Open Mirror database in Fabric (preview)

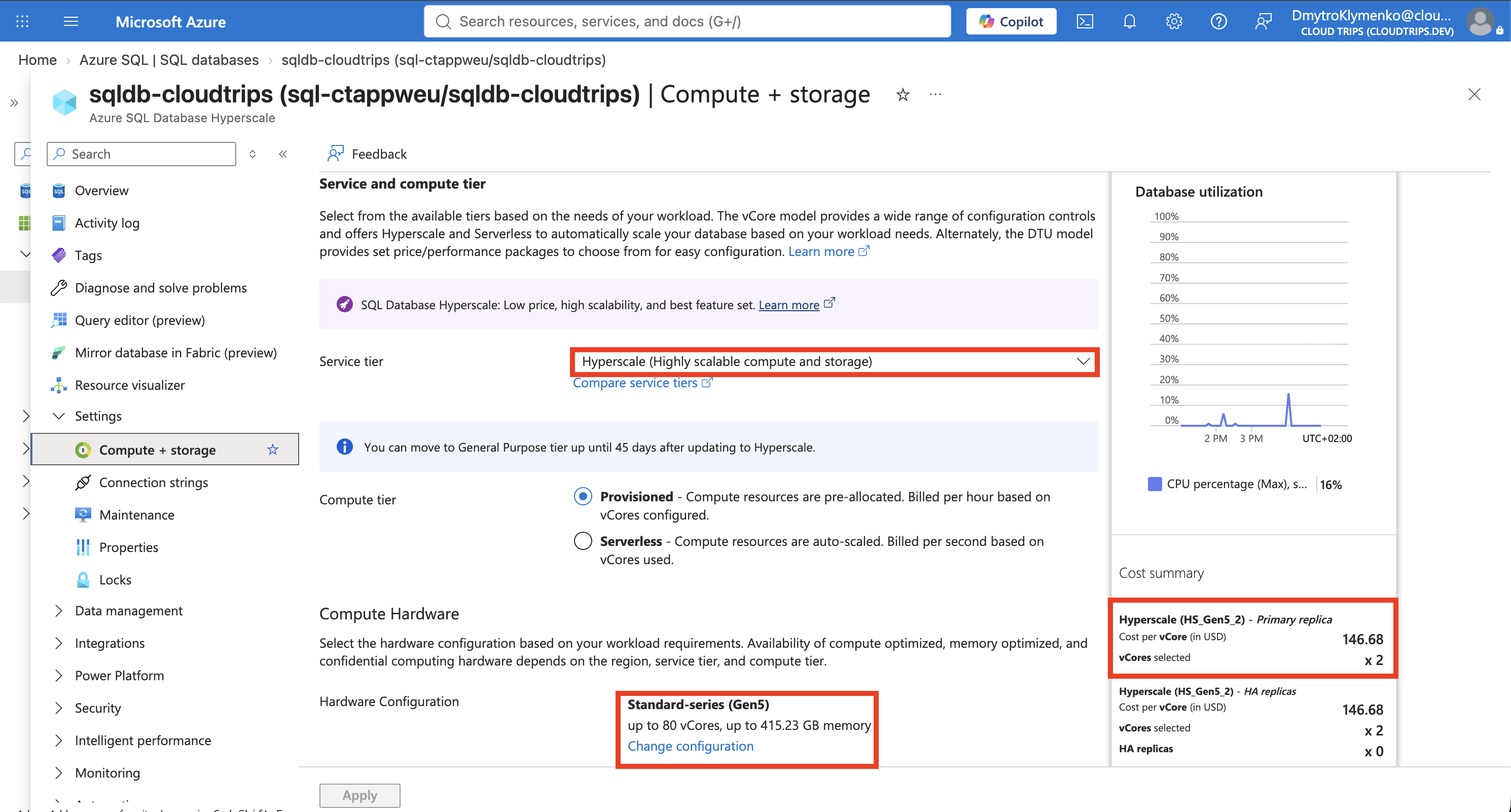pos(176,352)
